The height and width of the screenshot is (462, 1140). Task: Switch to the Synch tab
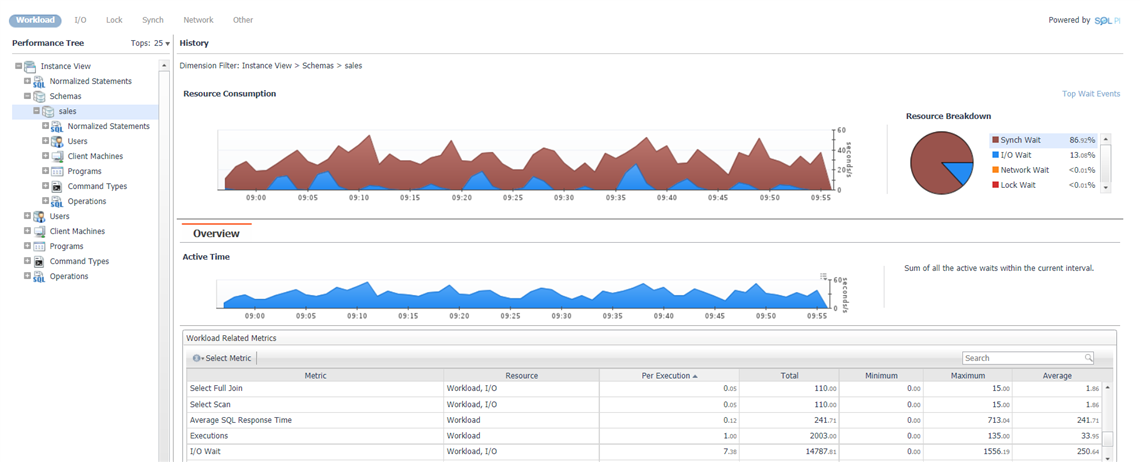153,20
